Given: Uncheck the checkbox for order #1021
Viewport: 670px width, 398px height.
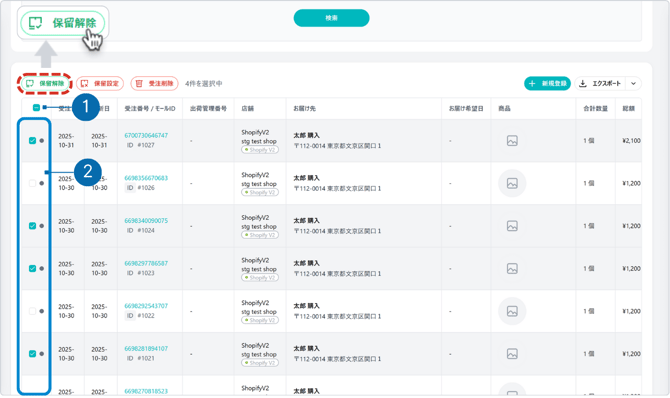Looking at the screenshot, I should click(32, 354).
